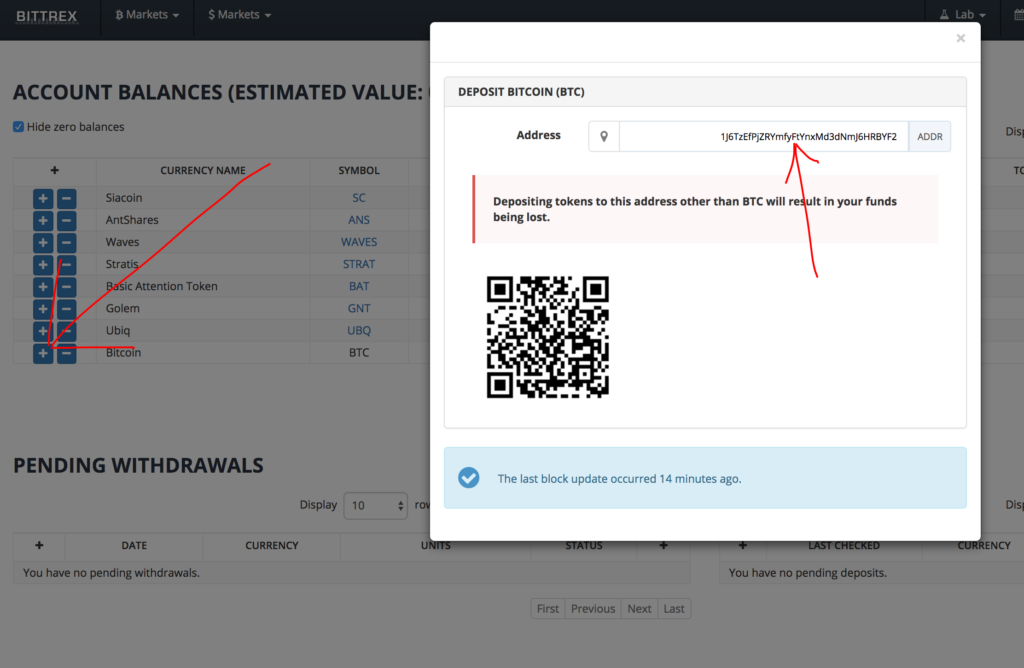Image resolution: width=1024 pixels, height=668 pixels.
Task: Click the DEPOSIT BITCOIN (BTC) heading
Action: click(521, 92)
